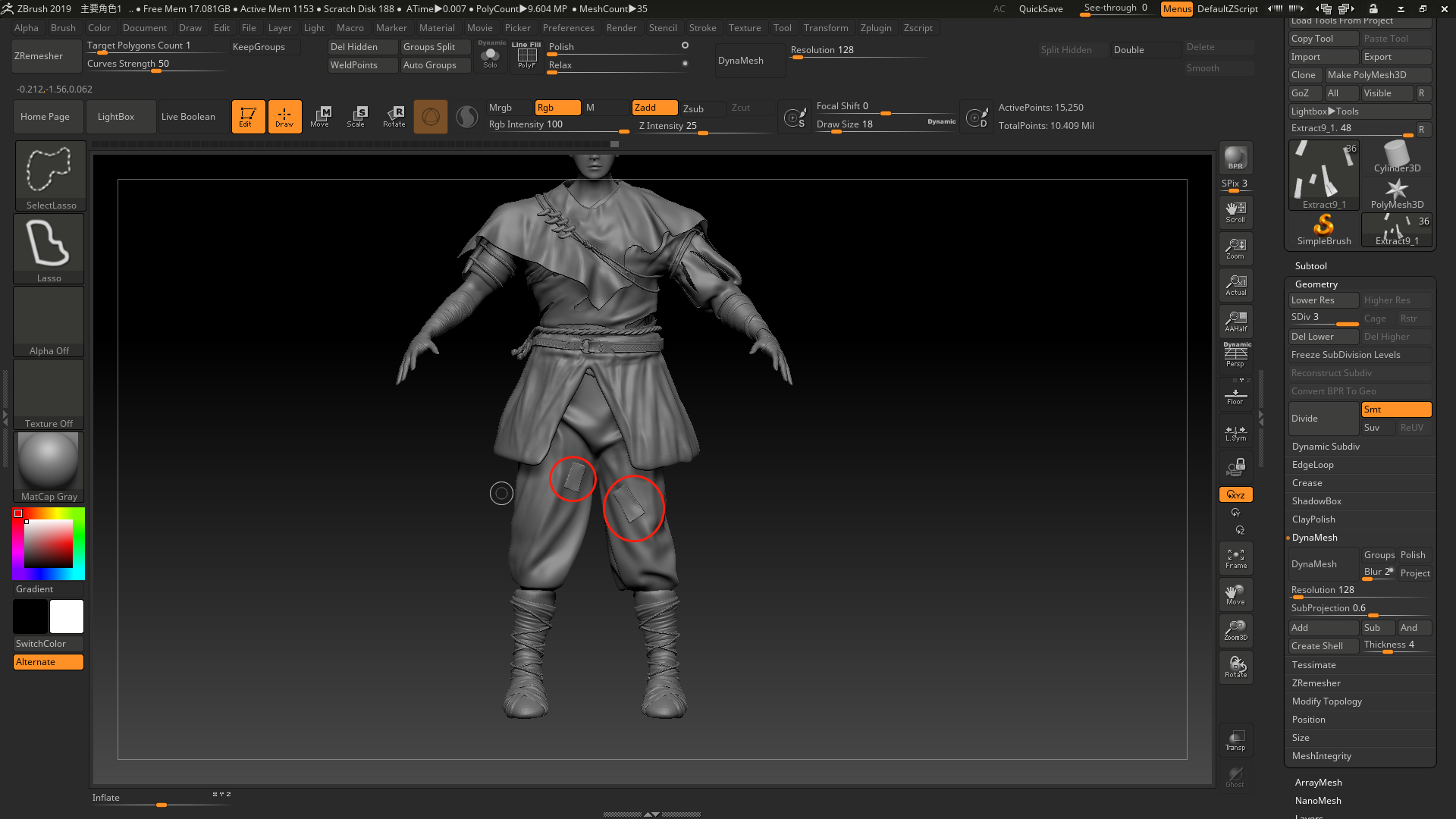The image size is (1456, 819).
Task: Click the Zoom canvas icon
Action: point(1235,249)
